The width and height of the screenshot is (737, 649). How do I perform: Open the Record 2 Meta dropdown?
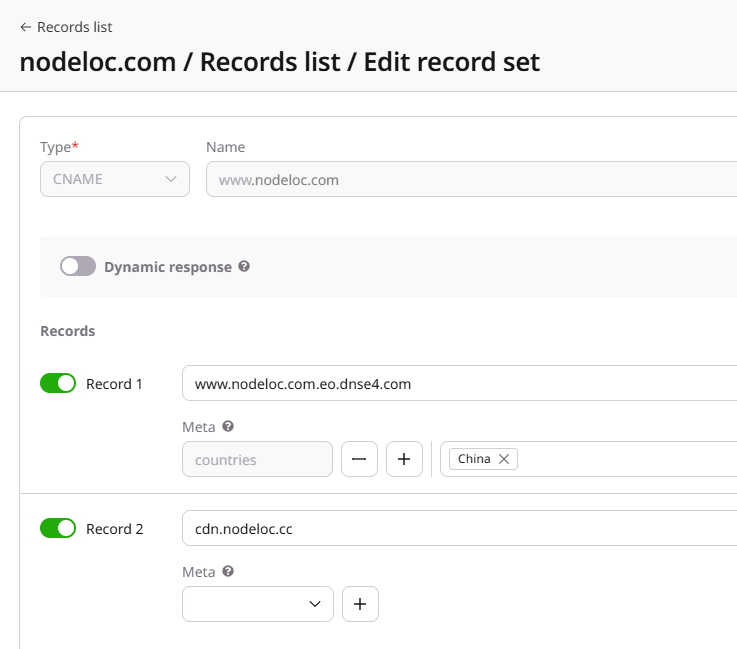(258, 604)
